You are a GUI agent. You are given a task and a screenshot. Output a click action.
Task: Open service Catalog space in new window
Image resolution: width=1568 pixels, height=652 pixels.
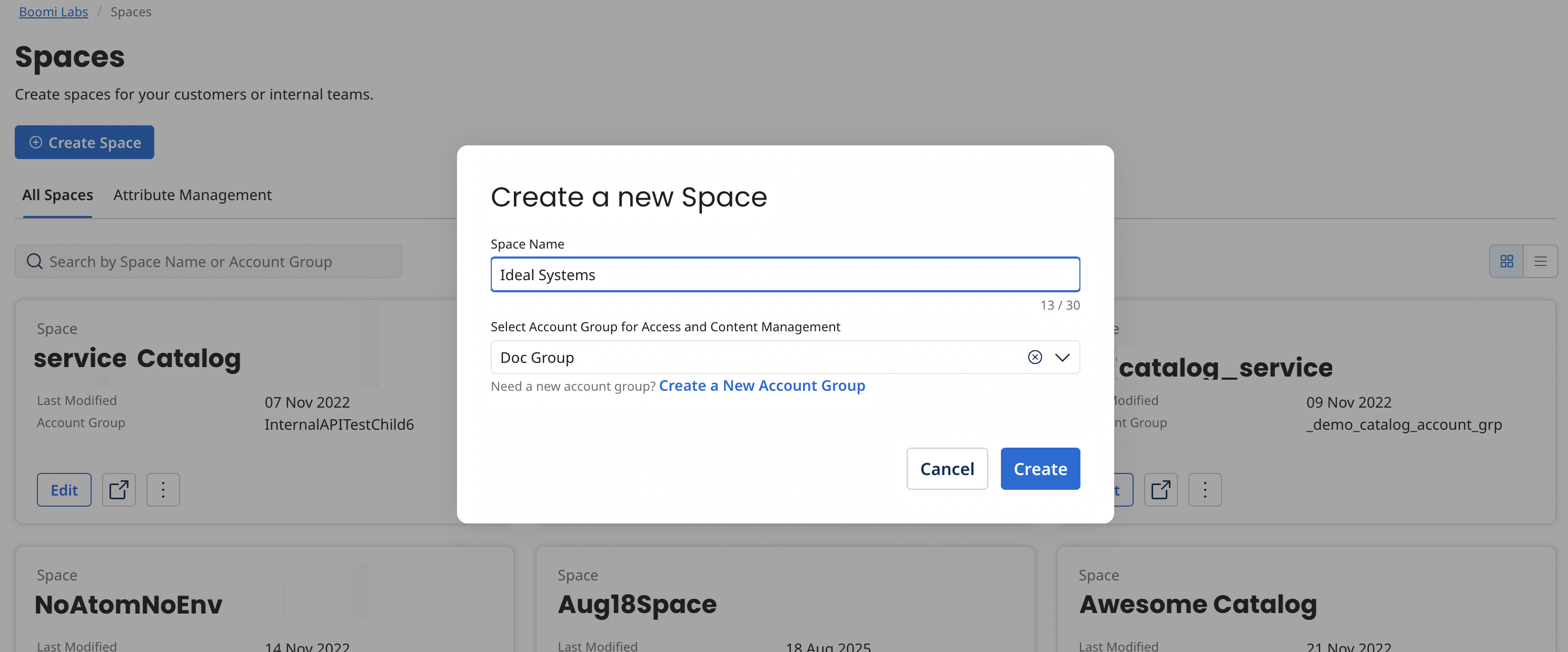tap(118, 489)
